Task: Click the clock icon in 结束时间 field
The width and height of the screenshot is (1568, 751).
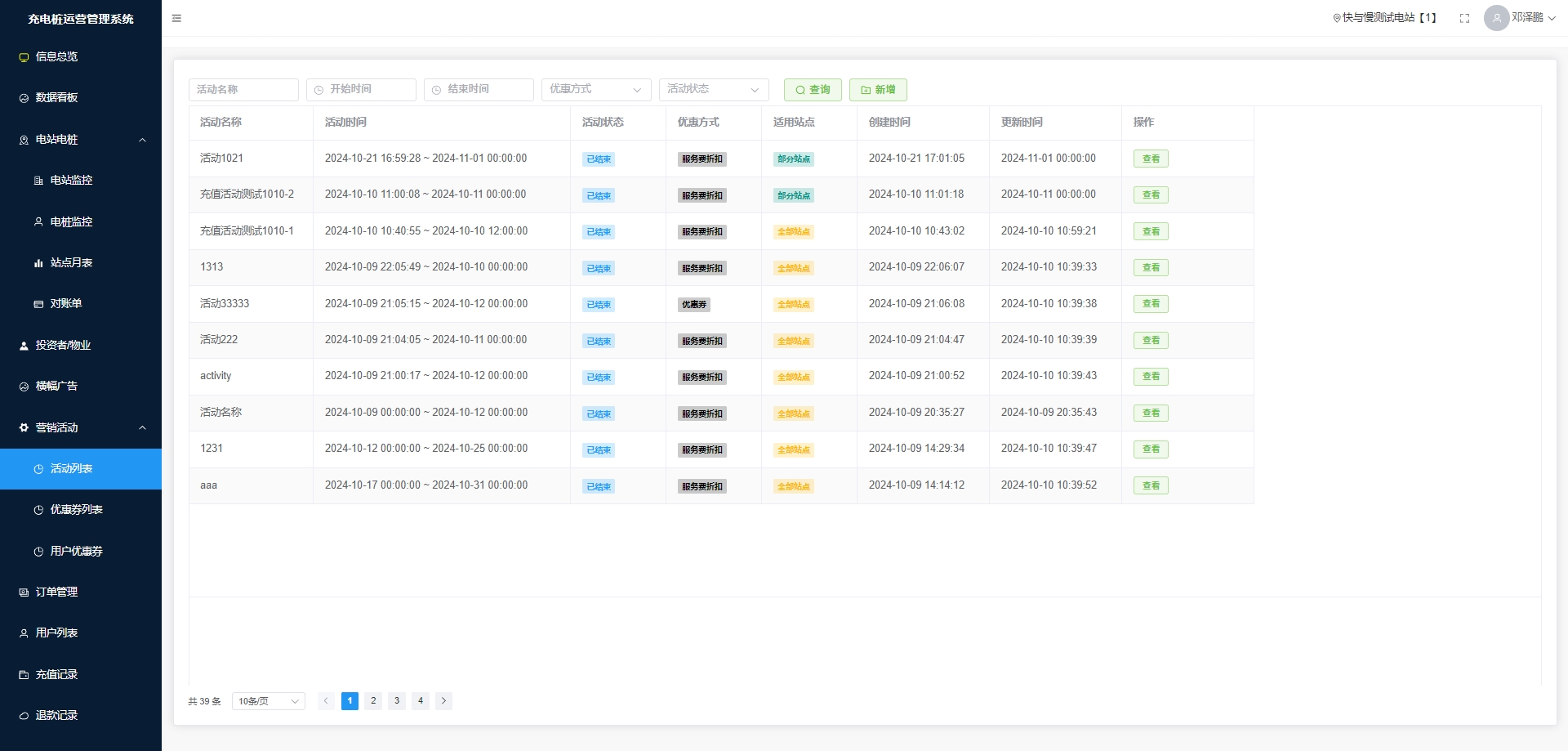Action: pyautogui.click(x=437, y=90)
